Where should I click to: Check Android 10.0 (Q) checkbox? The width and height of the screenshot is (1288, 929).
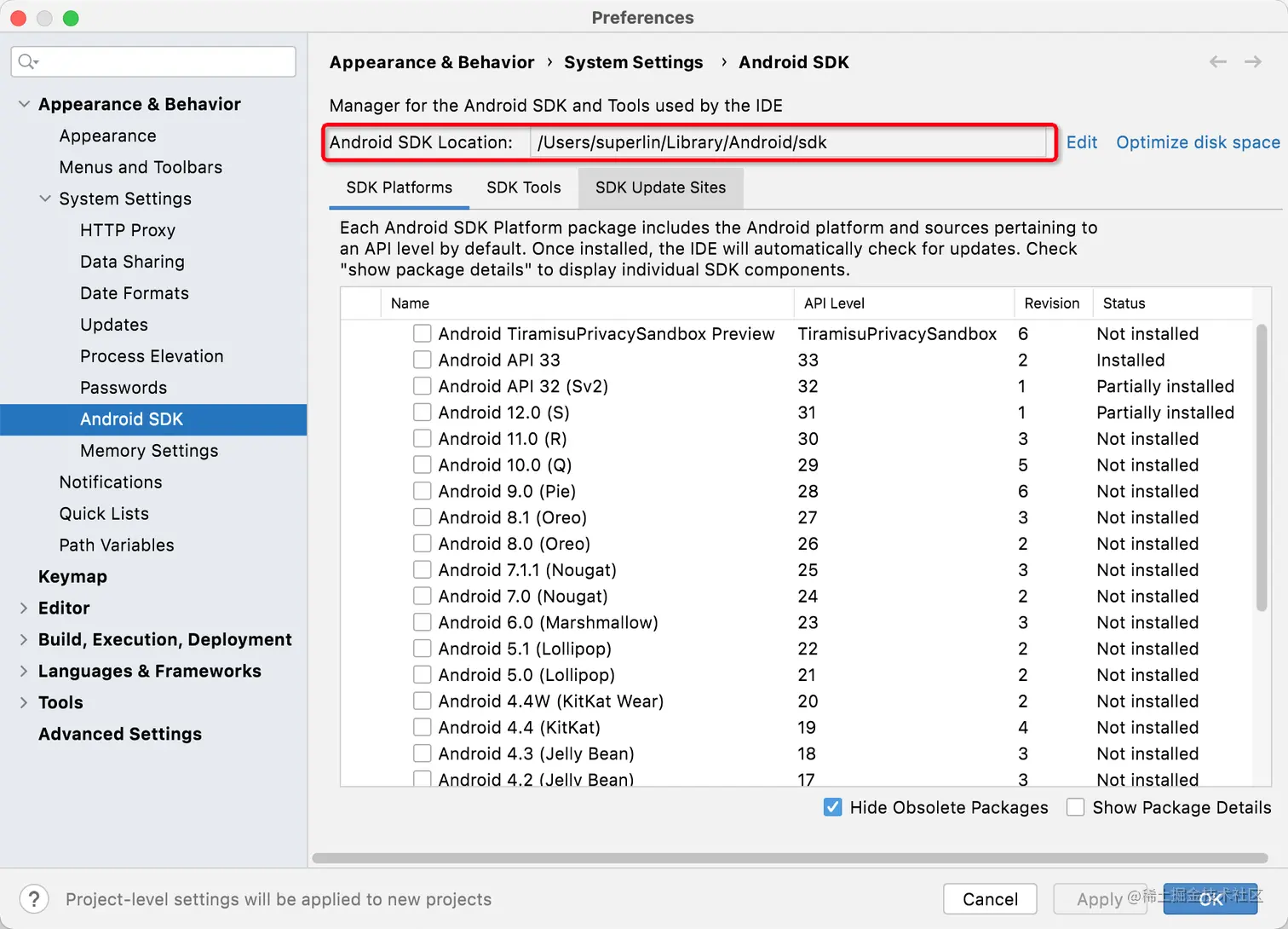coord(422,465)
